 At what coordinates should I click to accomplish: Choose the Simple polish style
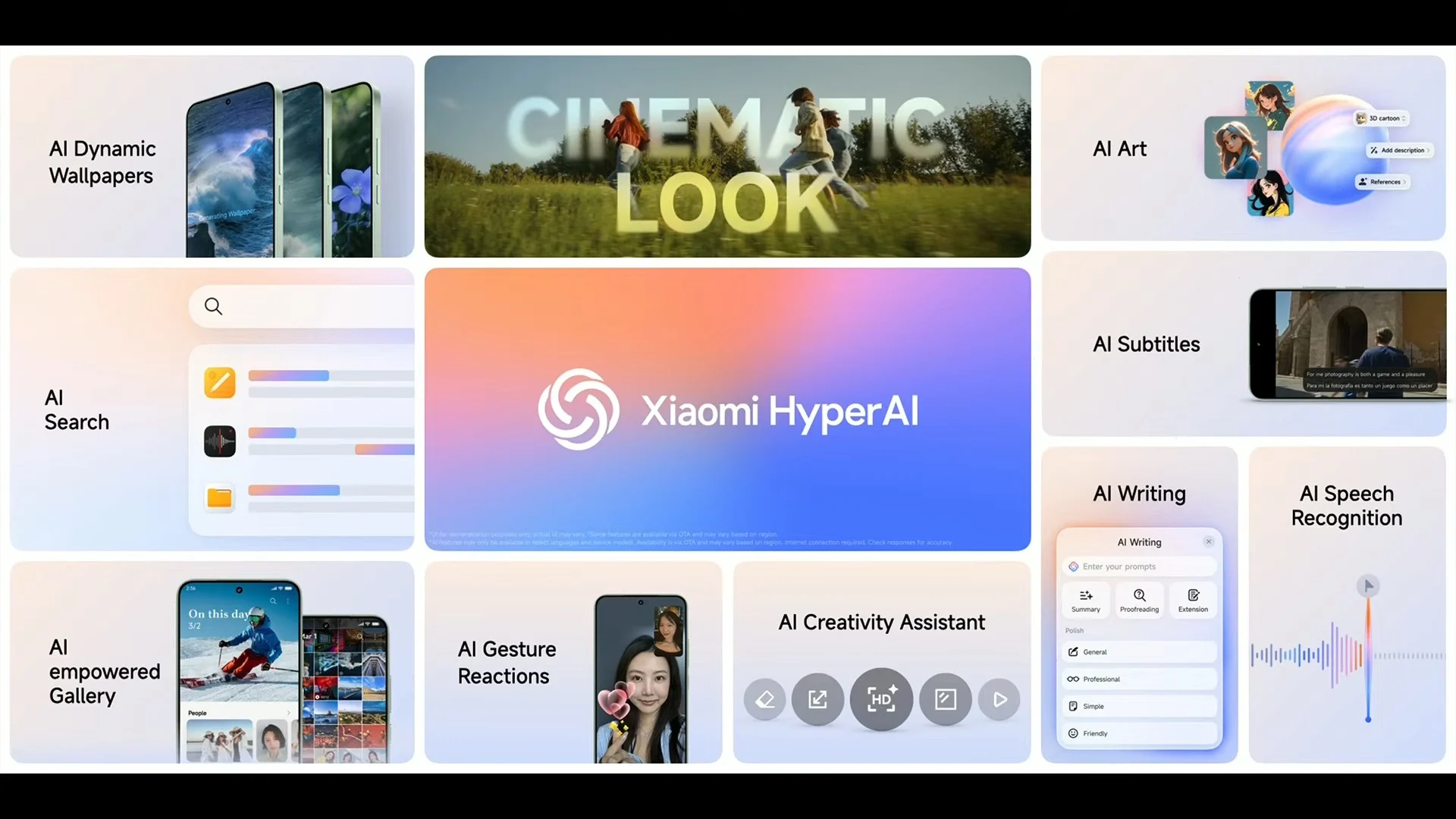pyautogui.click(x=1140, y=707)
